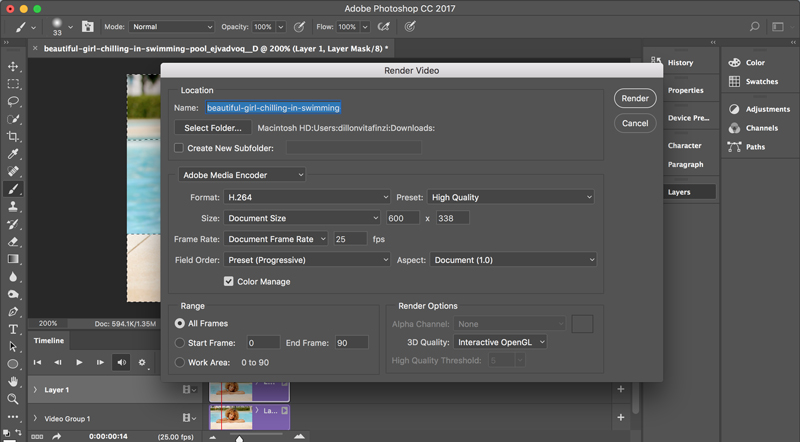Open the 3D Quality Interactive OpenGL dropdown
The width and height of the screenshot is (800, 442).
[500, 342]
